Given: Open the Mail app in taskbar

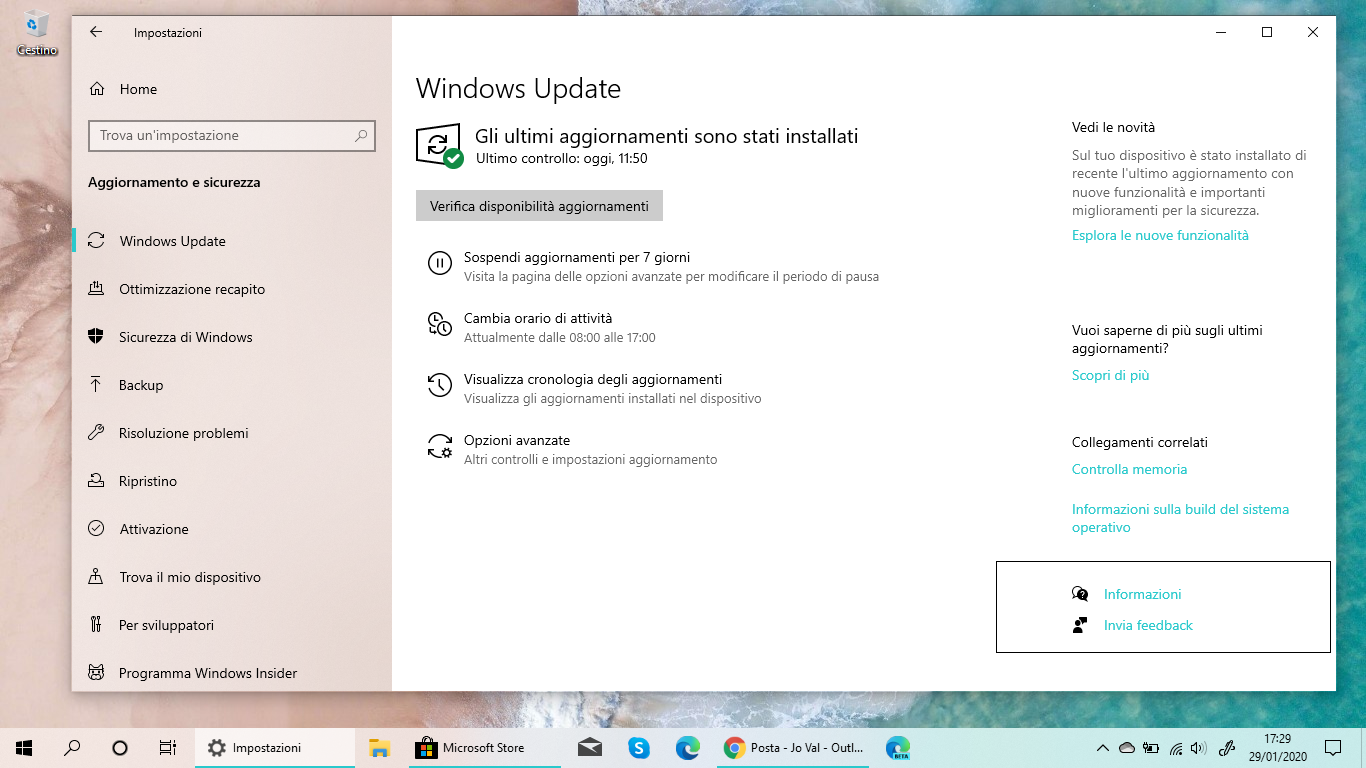Looking at the screenshot, I should click(590, 747).
